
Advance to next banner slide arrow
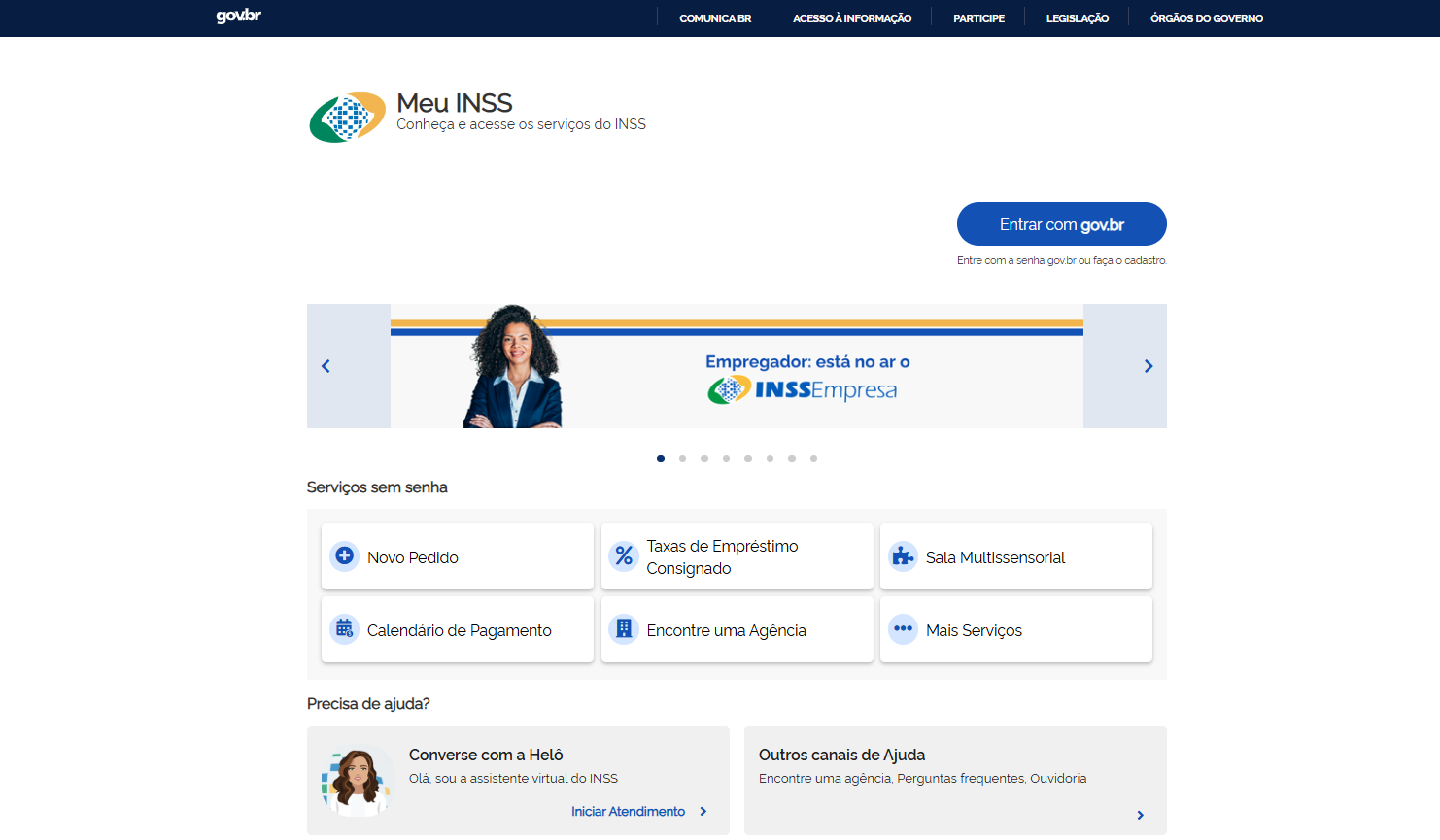(1149, 366)
